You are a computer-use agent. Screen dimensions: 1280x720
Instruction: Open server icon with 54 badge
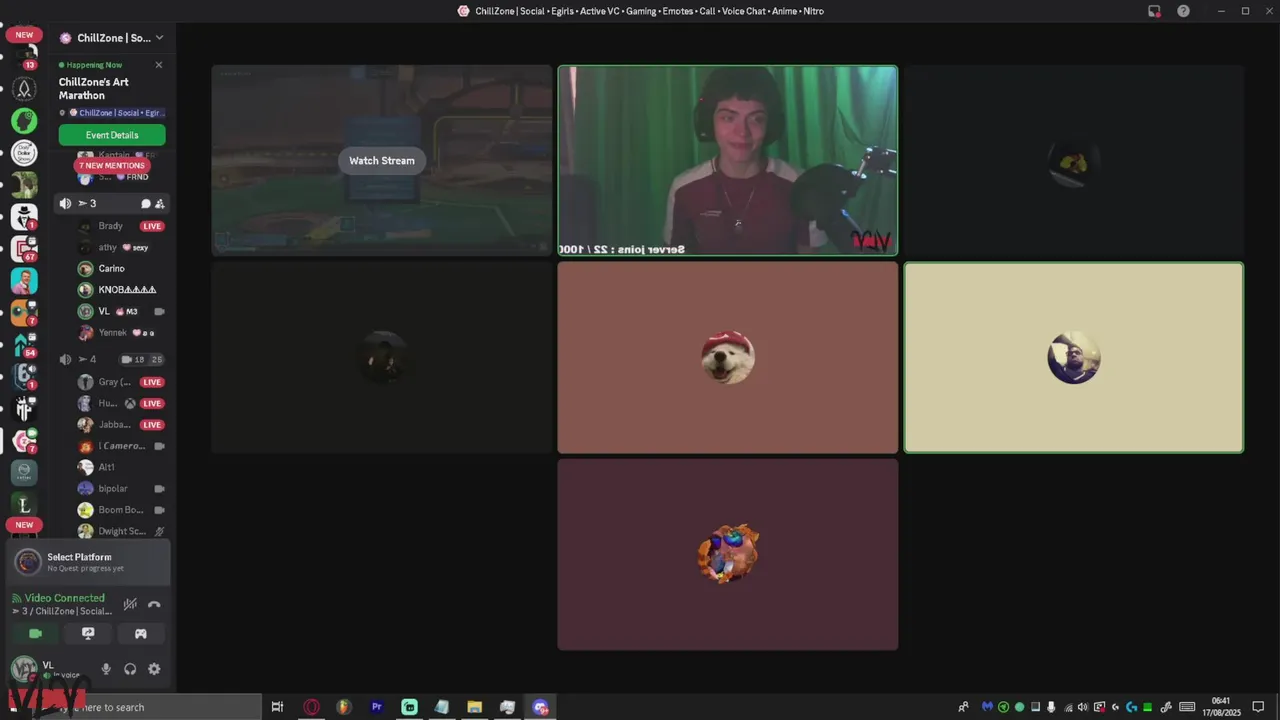tap(24, 345)
